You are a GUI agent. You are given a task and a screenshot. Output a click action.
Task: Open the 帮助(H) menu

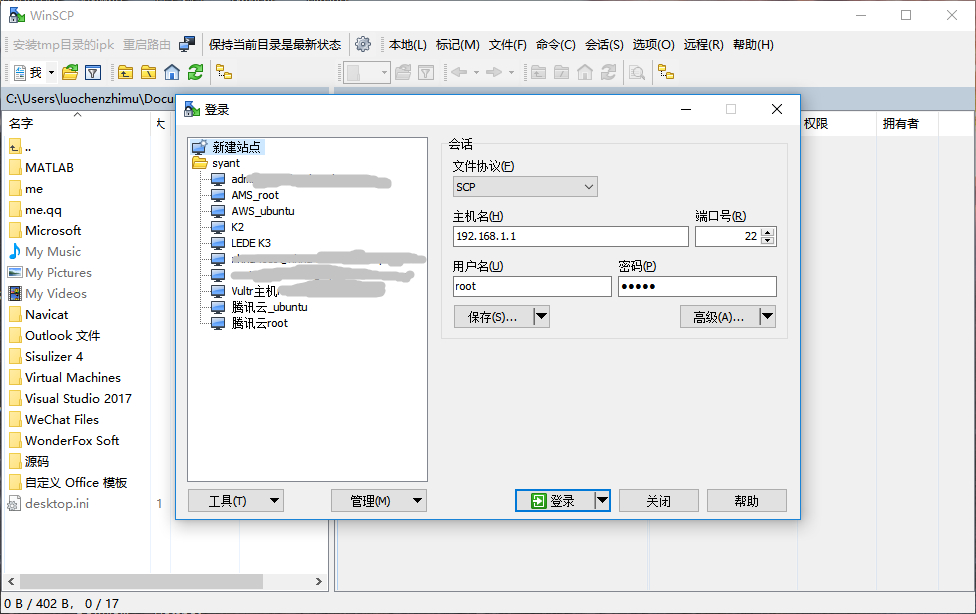[753, 45]
